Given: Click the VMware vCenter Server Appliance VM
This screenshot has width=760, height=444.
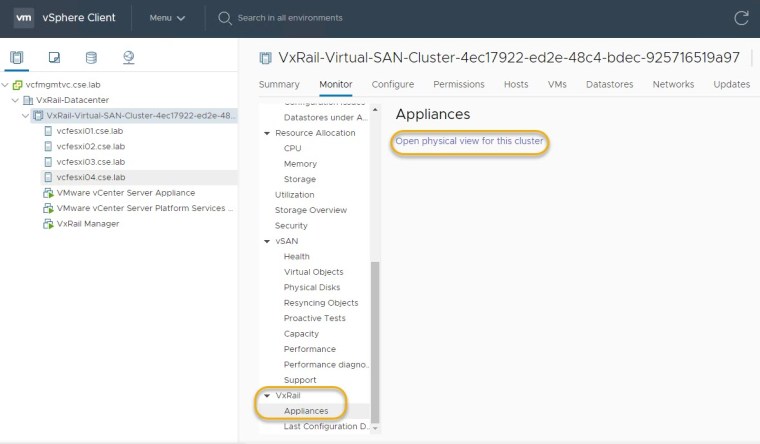Looking at the screenshot, I should tap(125, 193).
